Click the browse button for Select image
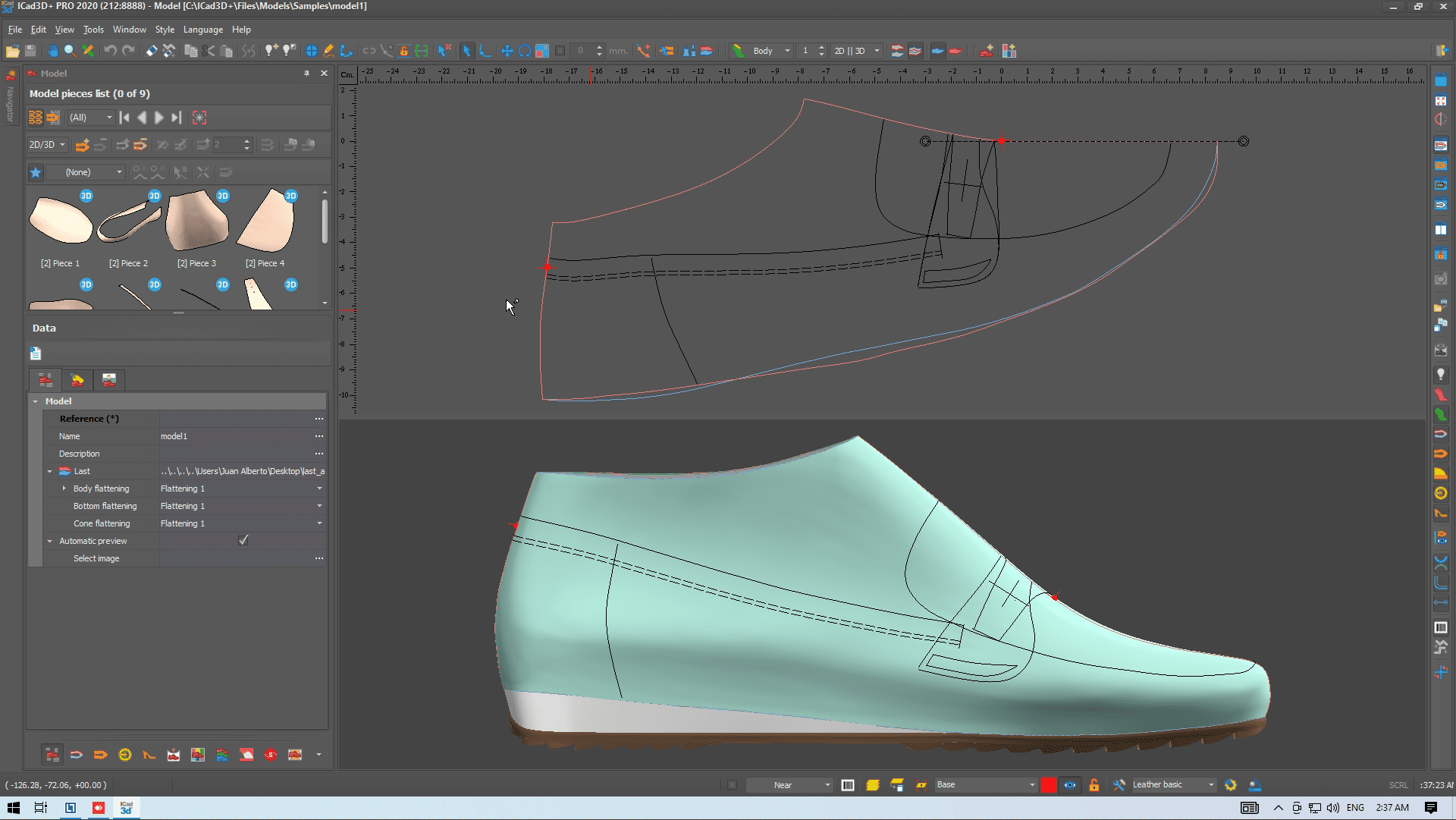The image size is (1456, 820). click(x=319, y=558)
